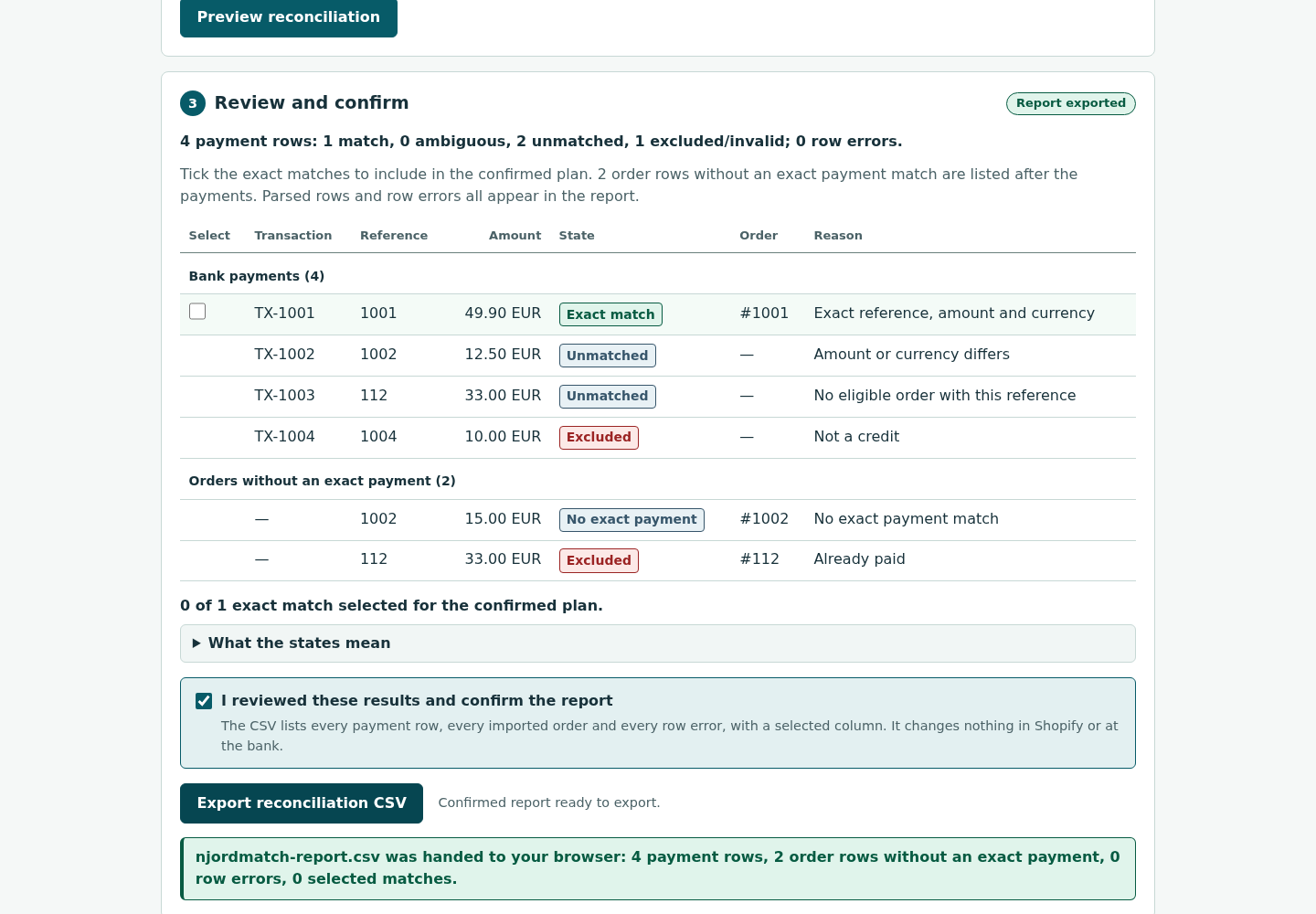Click the 49.90 EUR amount
This screenshot has width=1316, height=914.
(x=503, y=314)
